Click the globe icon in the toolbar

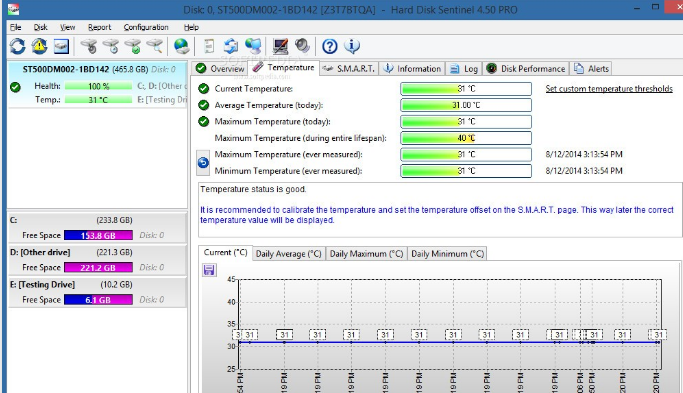tap(181, 46)
